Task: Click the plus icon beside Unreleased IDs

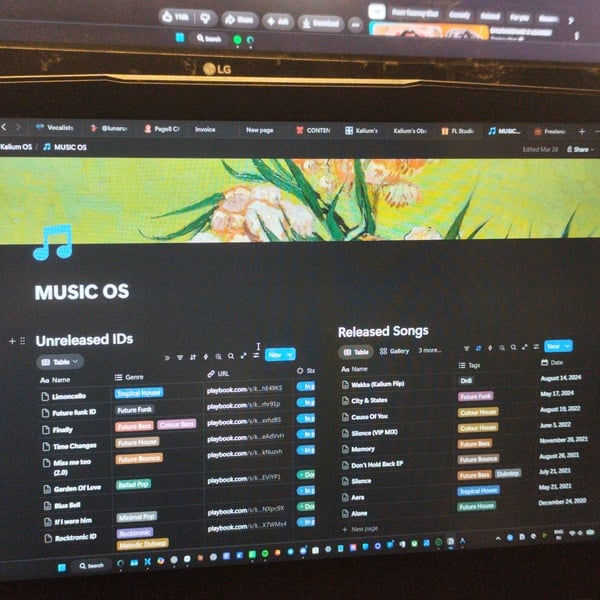Action: coord(12,341)
